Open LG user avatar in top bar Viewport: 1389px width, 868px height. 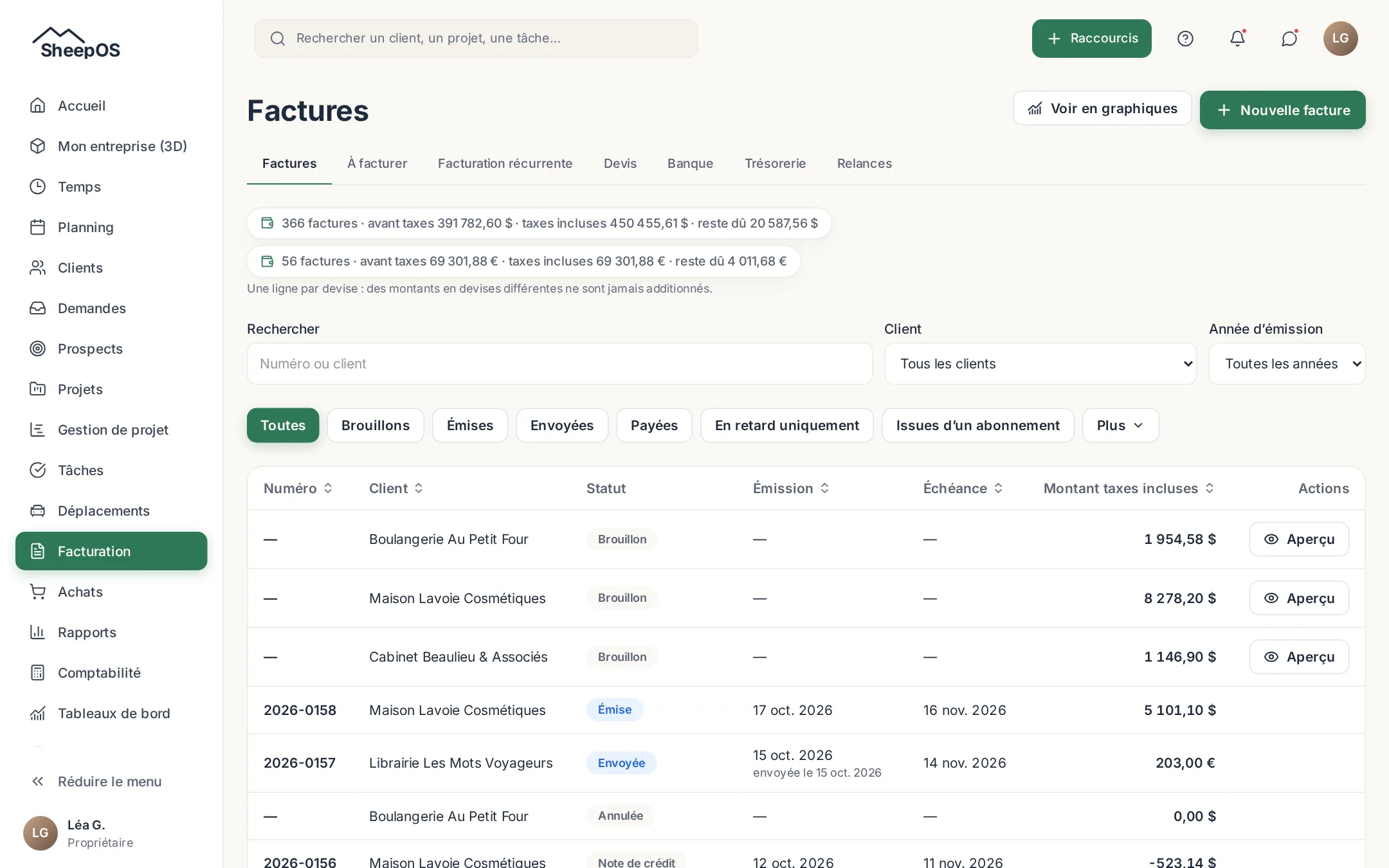point(1340,39)
